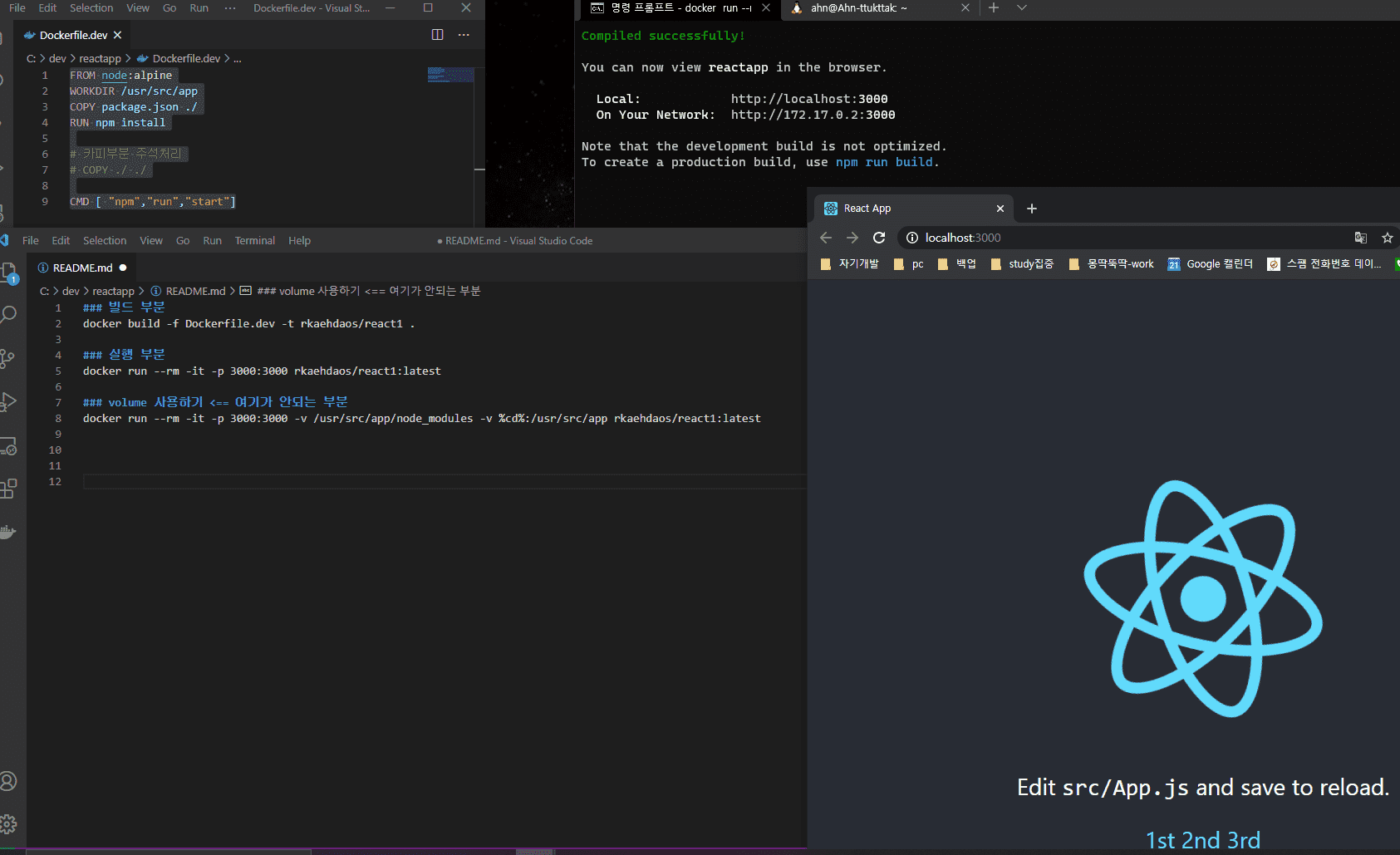Click reactapp in README.md breadcrumb
This screenshot has width=1400, height=855.
113,291
